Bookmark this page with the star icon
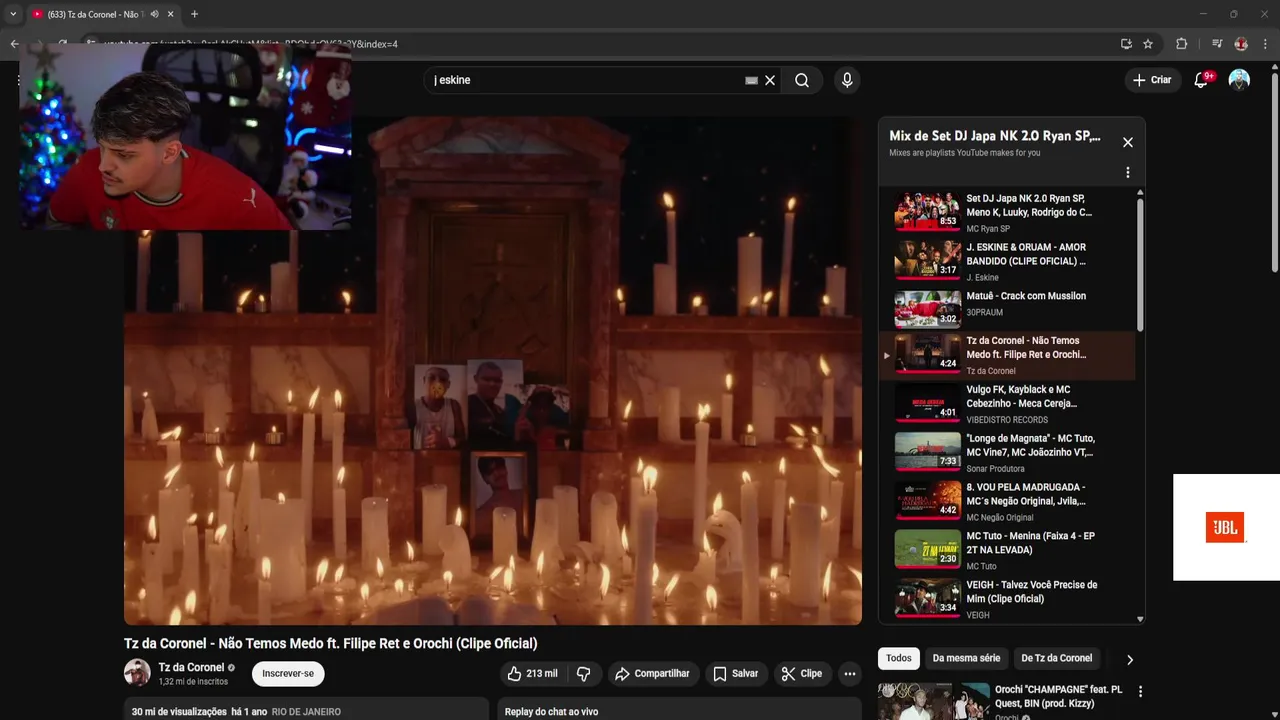The height and width of the screenshot is (720, 1280). click(x=1148, y=44)
